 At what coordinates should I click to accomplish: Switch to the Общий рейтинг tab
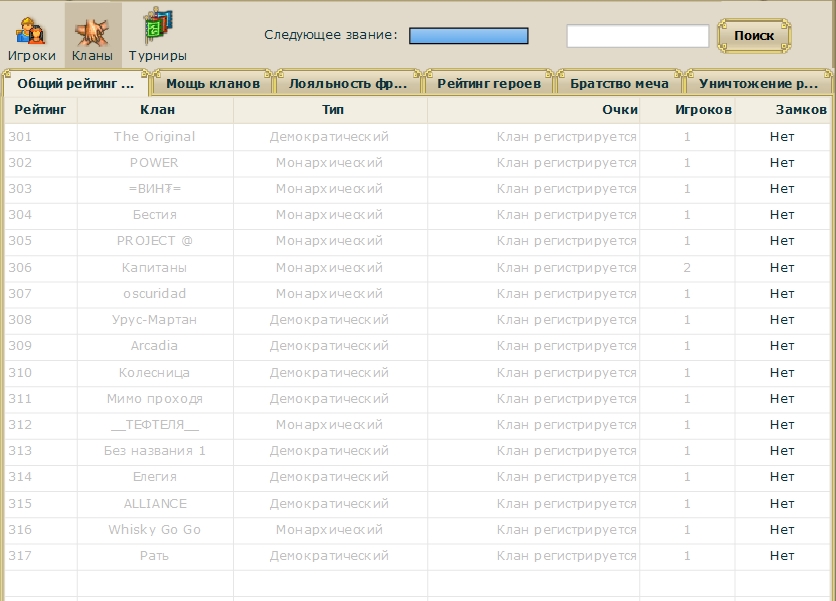point(75,84)
